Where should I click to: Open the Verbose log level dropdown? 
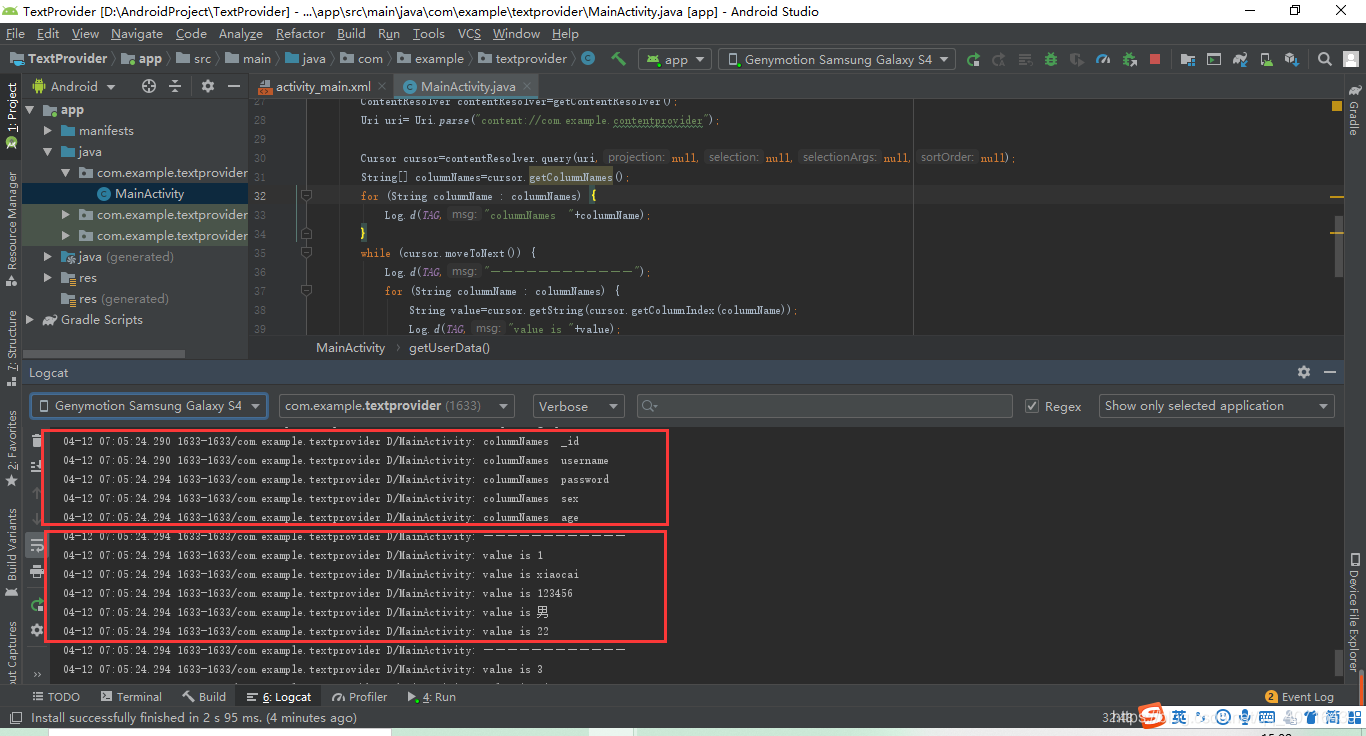579,406
